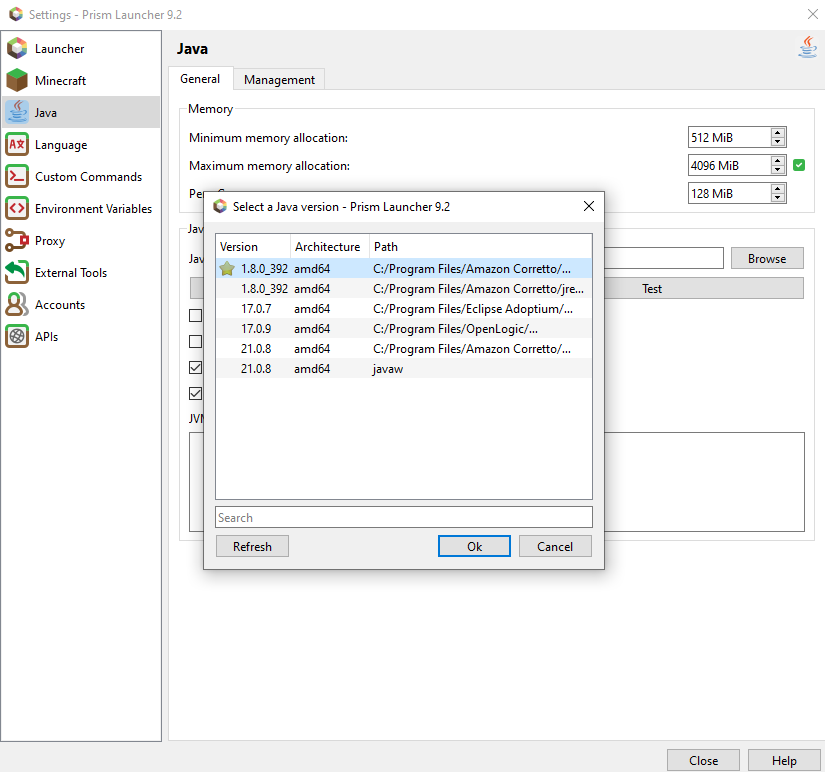Open Accounts settings icon
This screenshot has height=773, width=825.
tap(17, 305)
